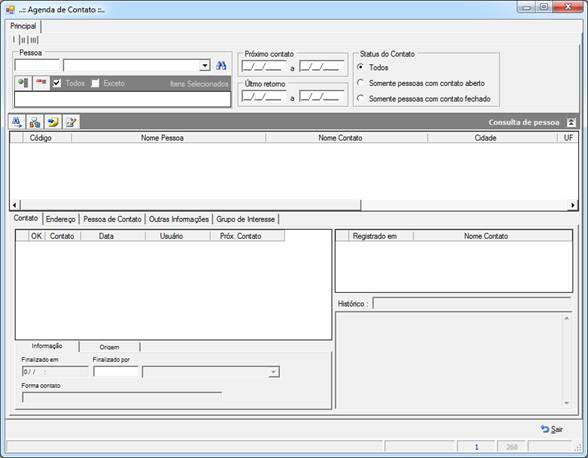This screenshot has width=588, height=458.
Task: Click the Próximo contato end date field
Action: [321, 67]
